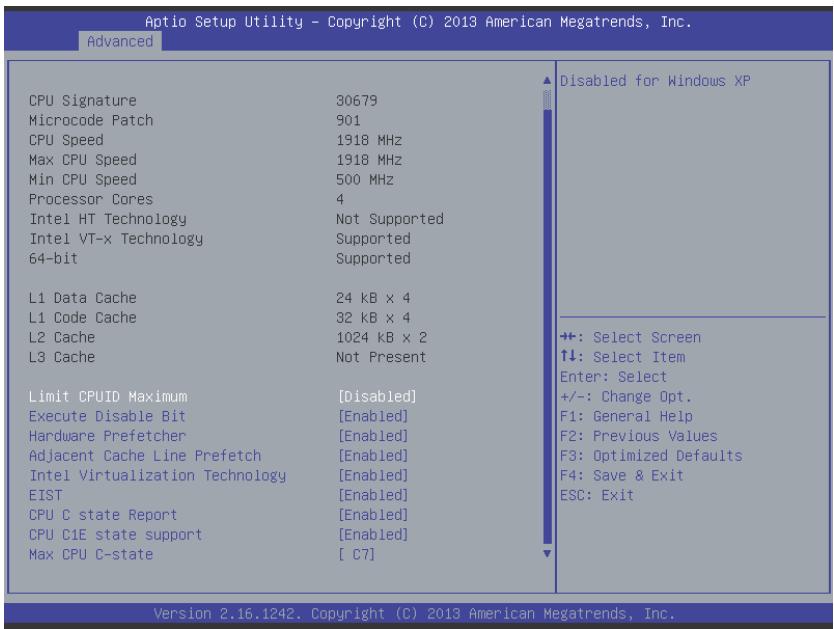
Task: Click the F3: Optimized Defaults hint
Action: coord(651,456)
